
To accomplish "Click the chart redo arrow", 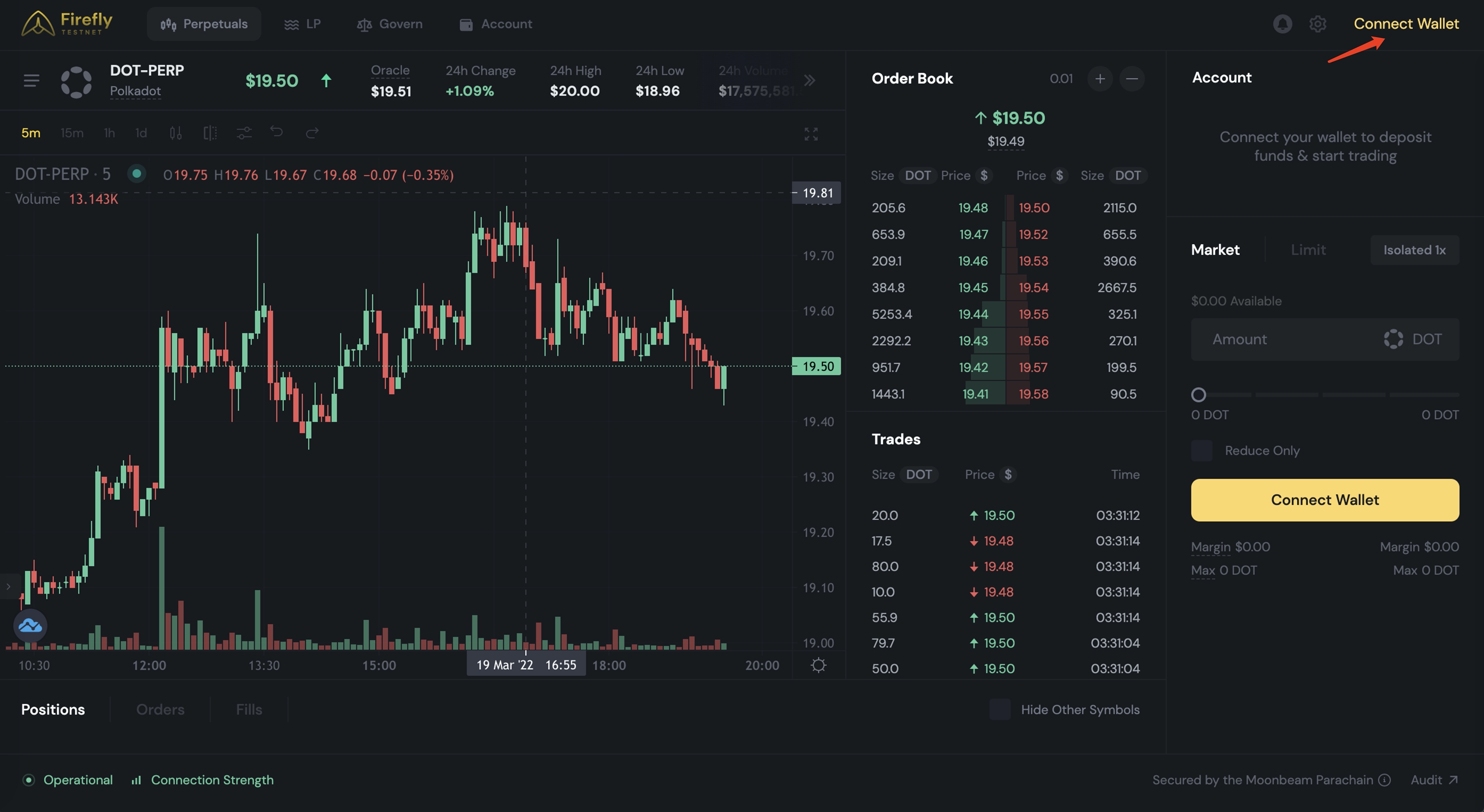I will (312, 133).
